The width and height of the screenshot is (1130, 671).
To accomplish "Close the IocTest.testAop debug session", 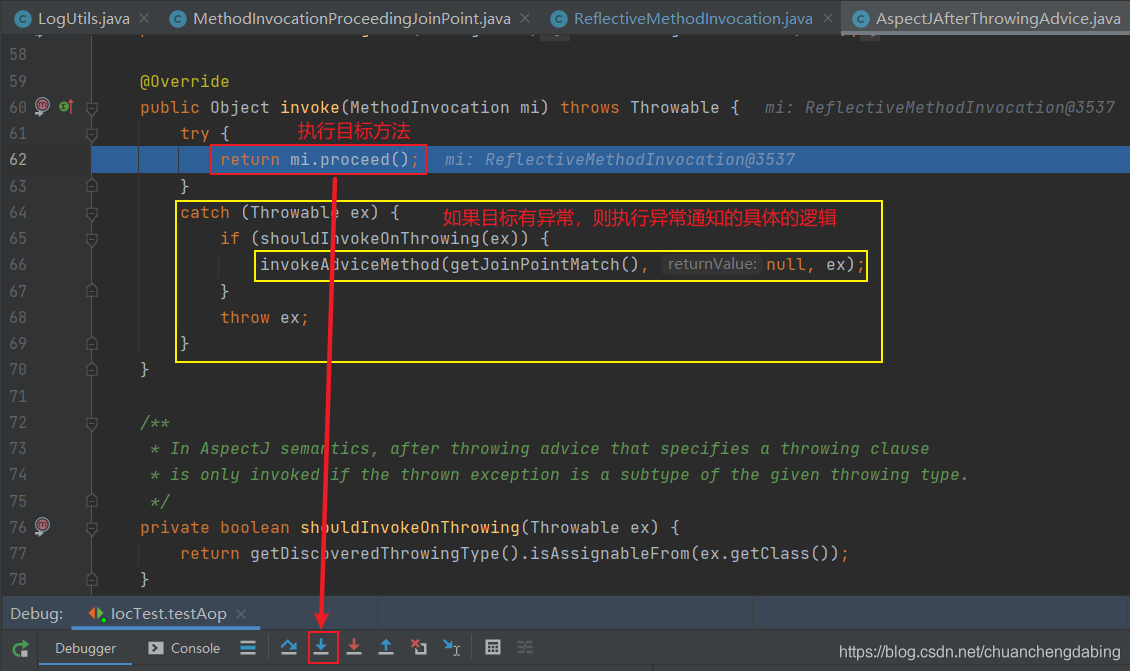I will (241, 613).
